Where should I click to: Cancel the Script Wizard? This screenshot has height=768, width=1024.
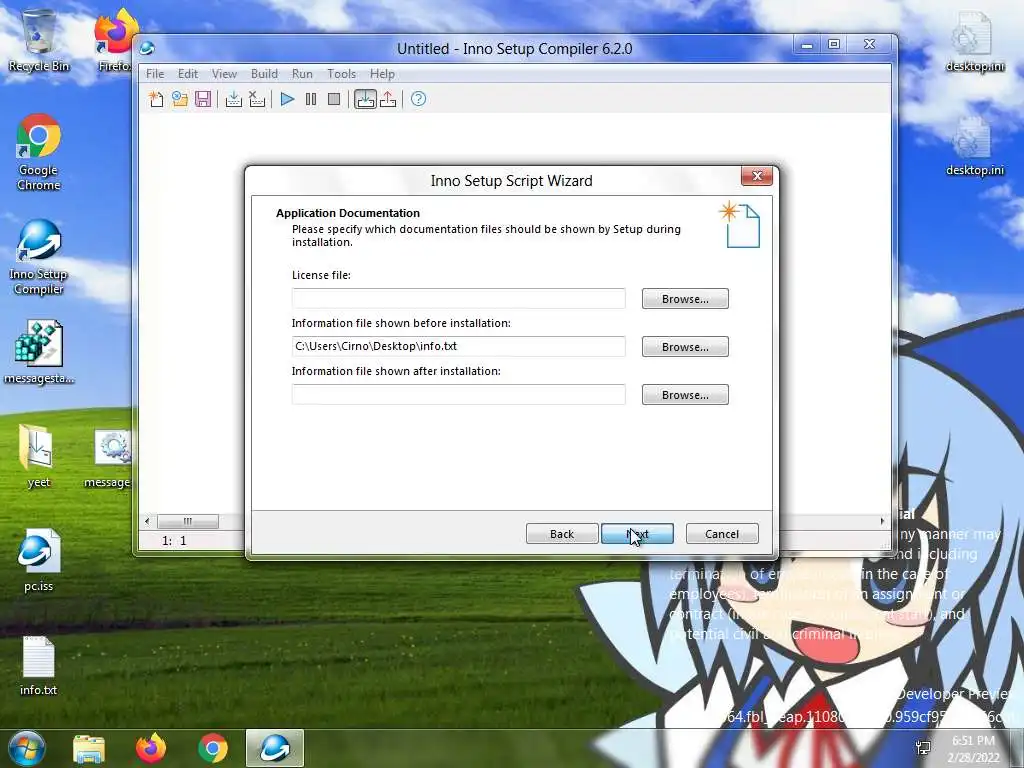tap(722, 534)
